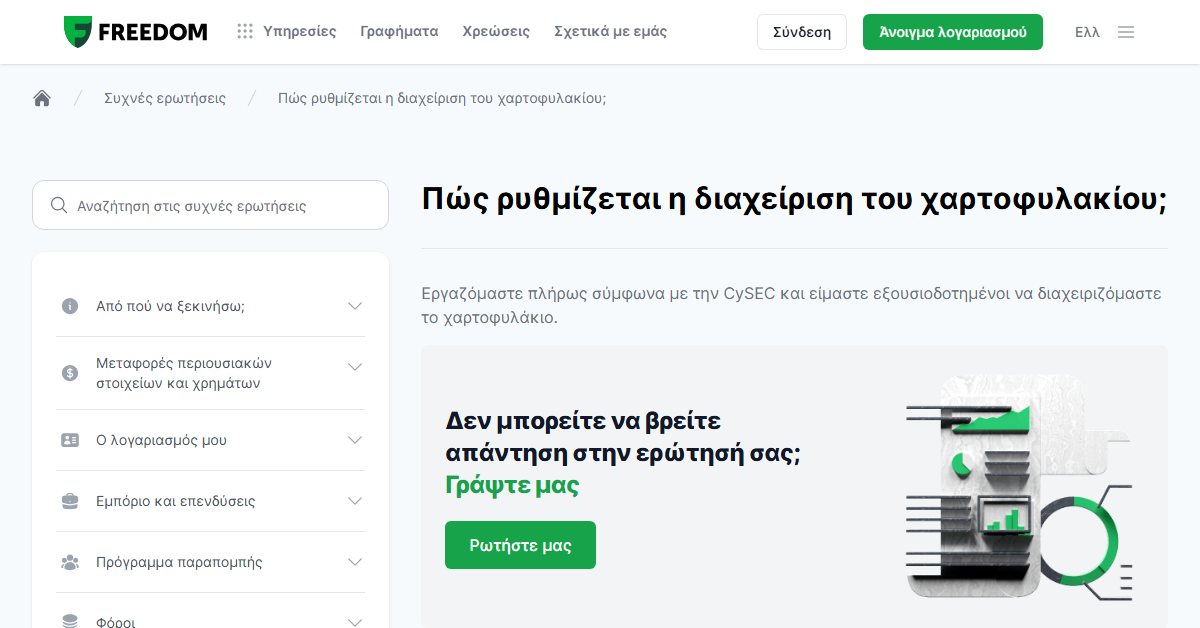Click the Από πού να ξεκινήσω; category label
The width and height of the screenshot is (1200, 628).
pos(170,306)
